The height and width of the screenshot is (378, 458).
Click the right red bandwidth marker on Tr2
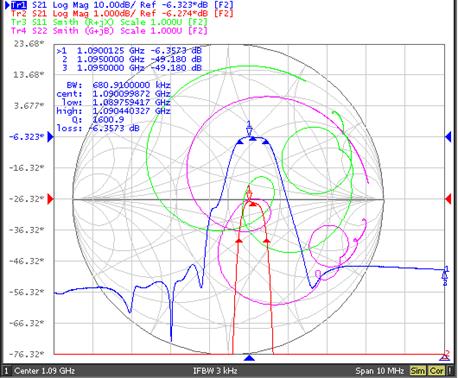[x=267, y=240]
